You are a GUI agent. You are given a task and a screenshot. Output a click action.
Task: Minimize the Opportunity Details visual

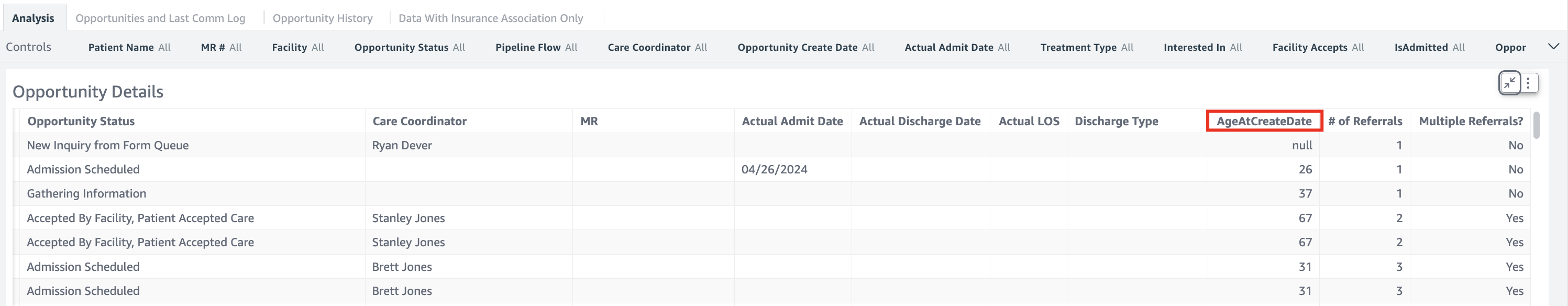[1509, 83]
